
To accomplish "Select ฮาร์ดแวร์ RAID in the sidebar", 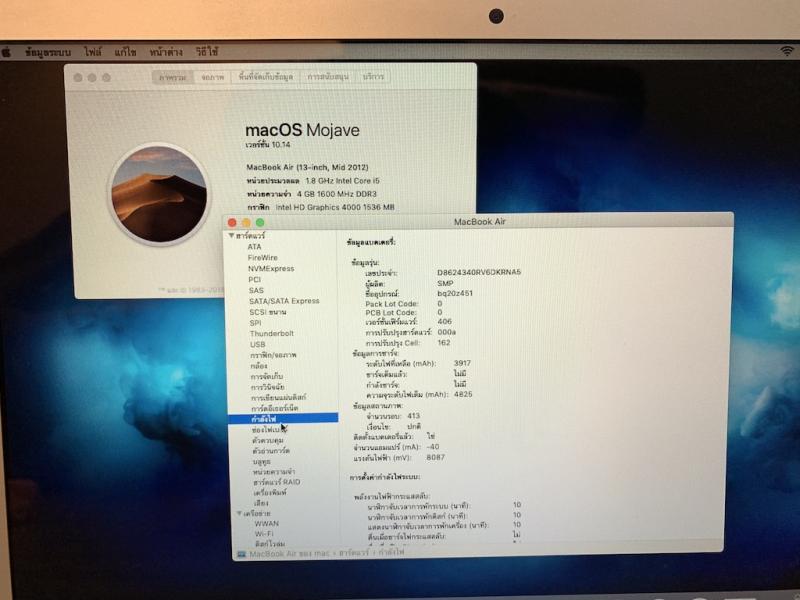I will click(x=277, y=482).
